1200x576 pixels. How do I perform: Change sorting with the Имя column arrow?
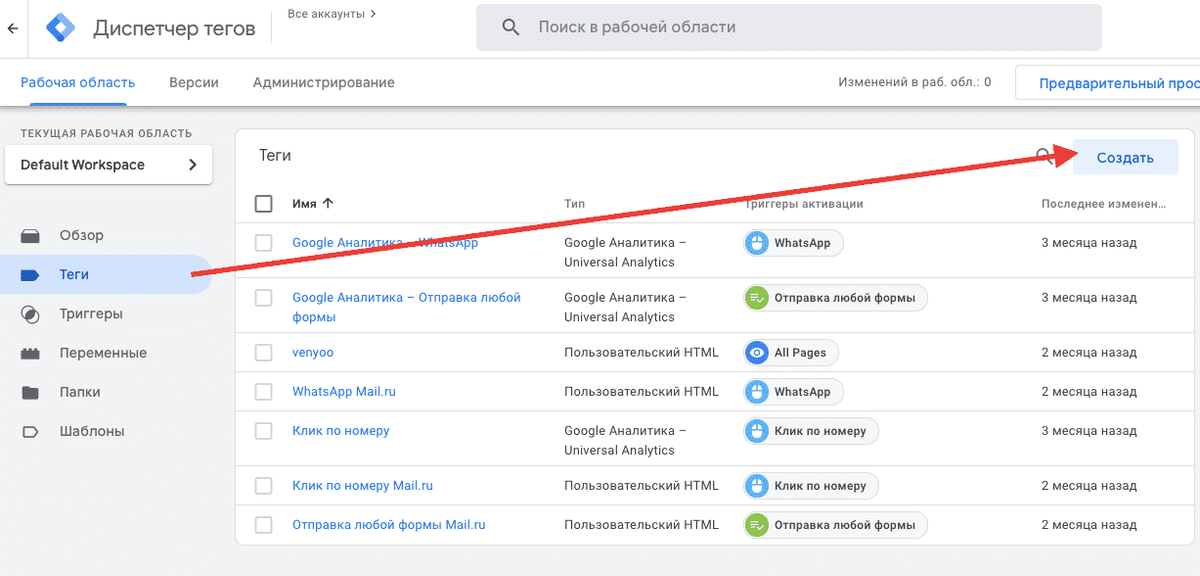[332, 203]
